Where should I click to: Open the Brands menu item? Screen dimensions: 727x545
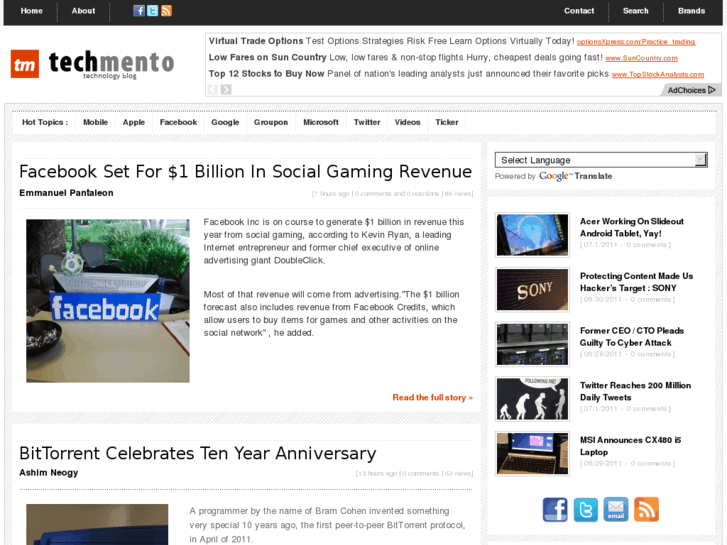tap(691, 11)
